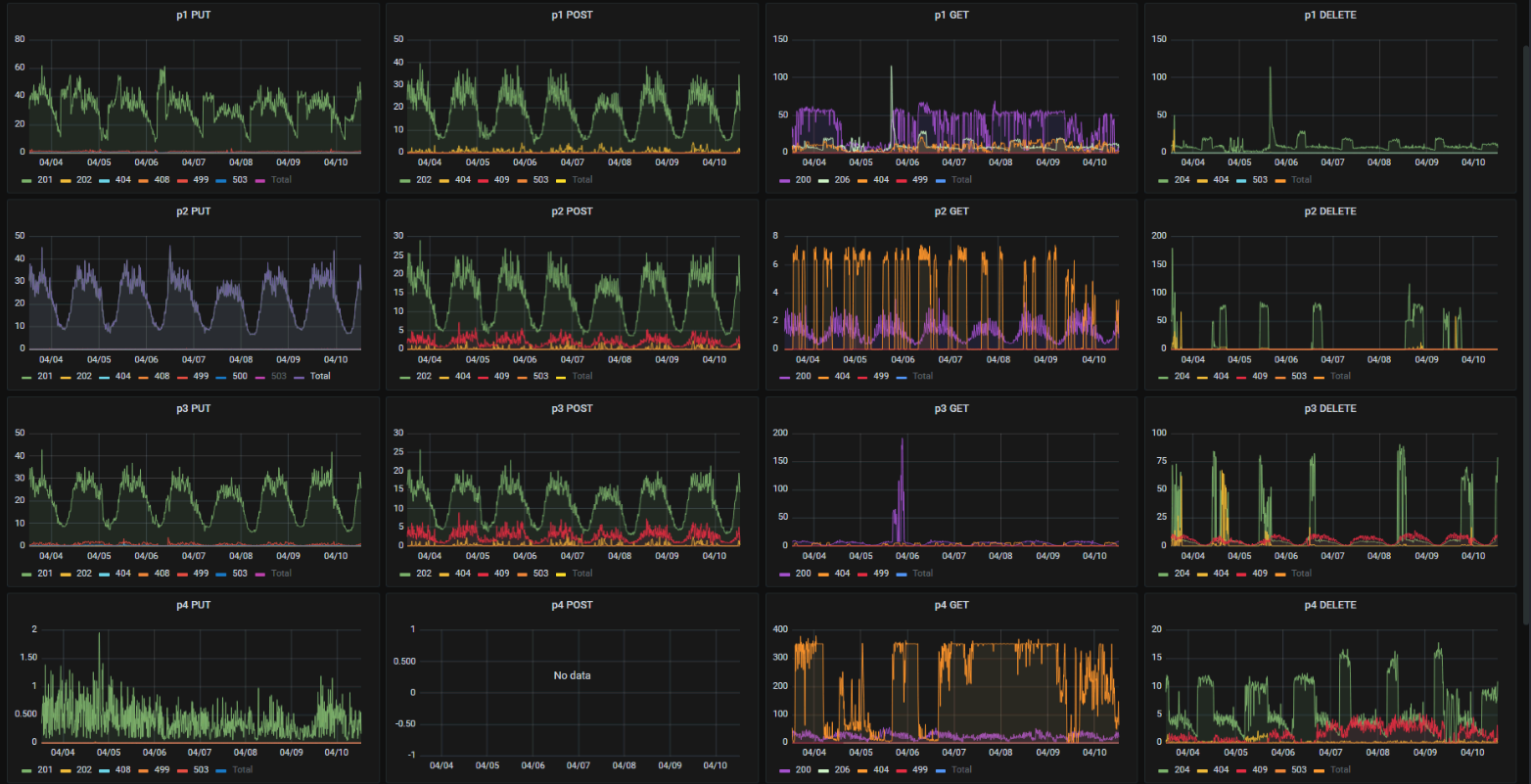
Task: Toggle the 503 series in p3 POST legend
Action: point(540,574)
